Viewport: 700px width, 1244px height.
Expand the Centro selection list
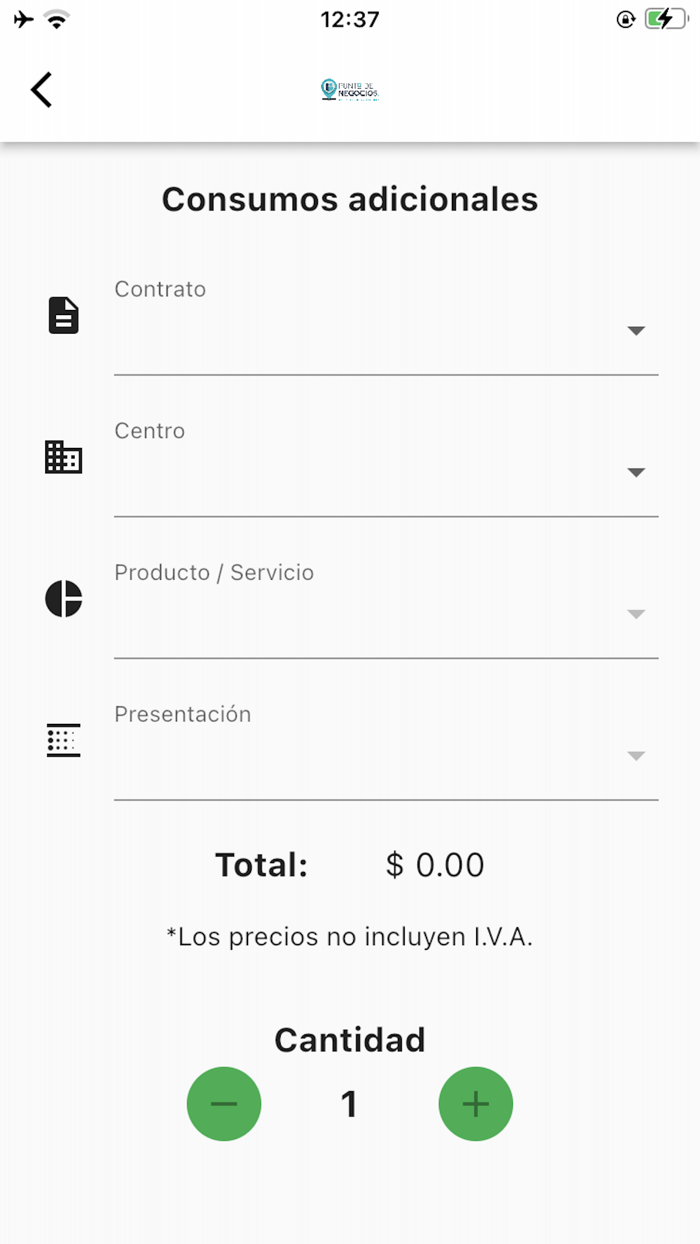pyautogui.click(x=637, y=472)
